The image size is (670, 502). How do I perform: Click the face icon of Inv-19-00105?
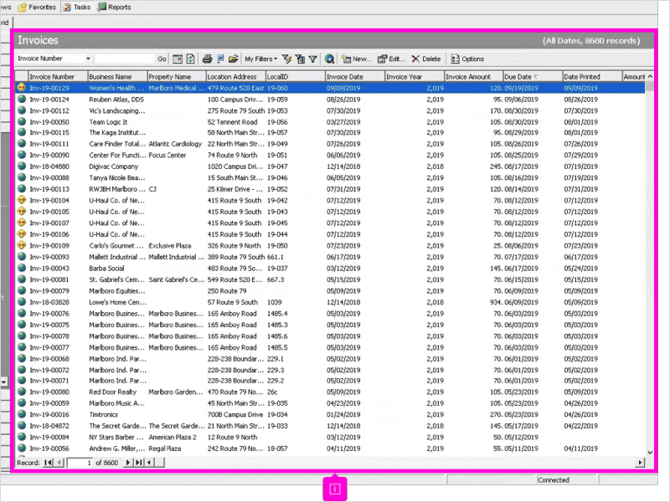coord(21,211)
